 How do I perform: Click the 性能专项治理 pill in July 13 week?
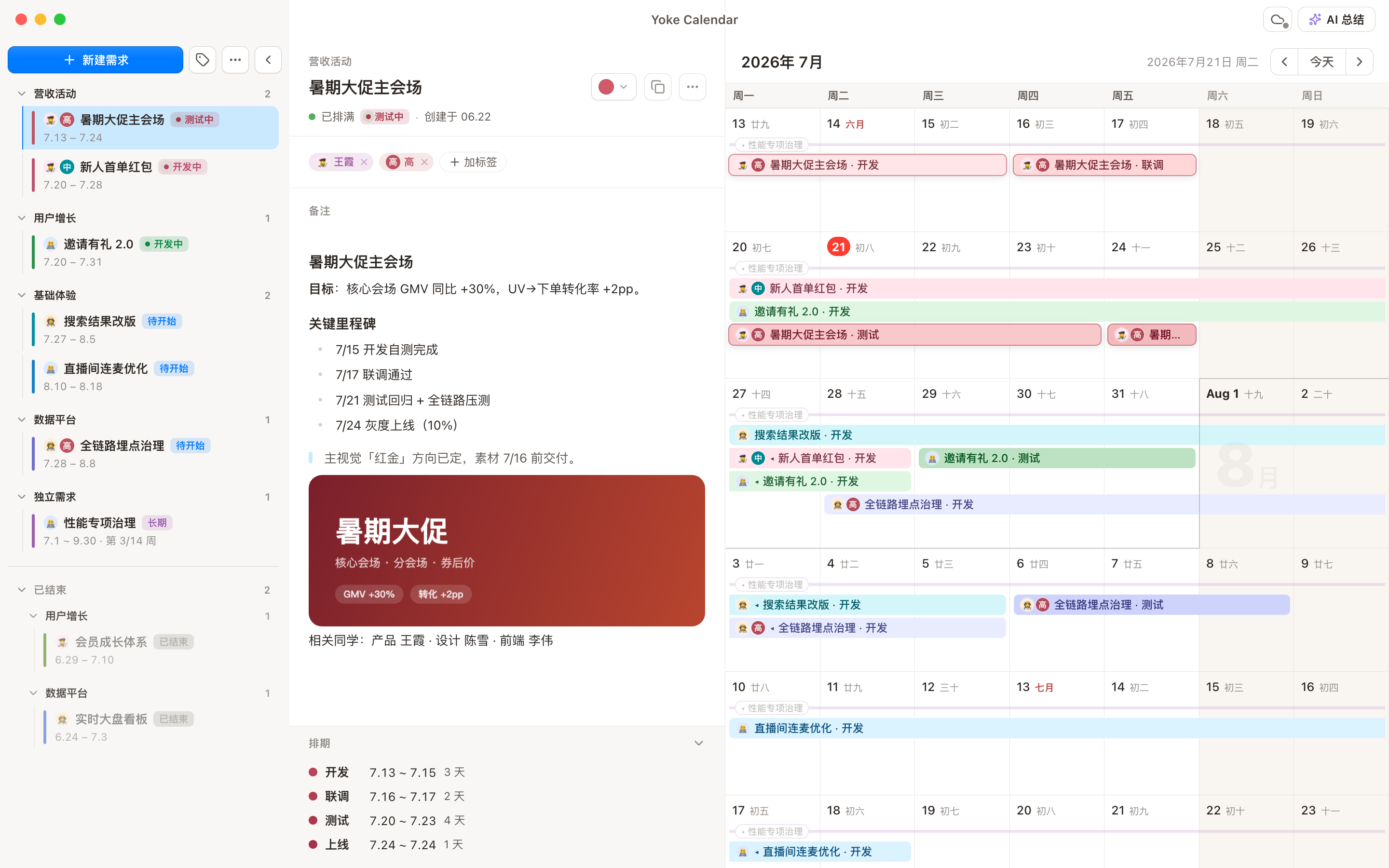coord(772,145)
